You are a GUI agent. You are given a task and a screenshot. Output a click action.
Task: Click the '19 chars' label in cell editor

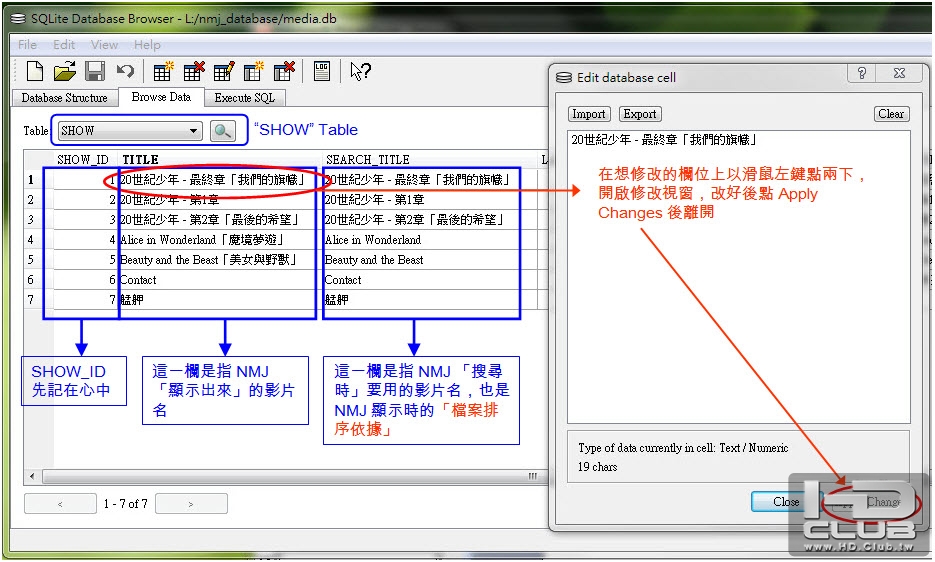pos(597,467)
